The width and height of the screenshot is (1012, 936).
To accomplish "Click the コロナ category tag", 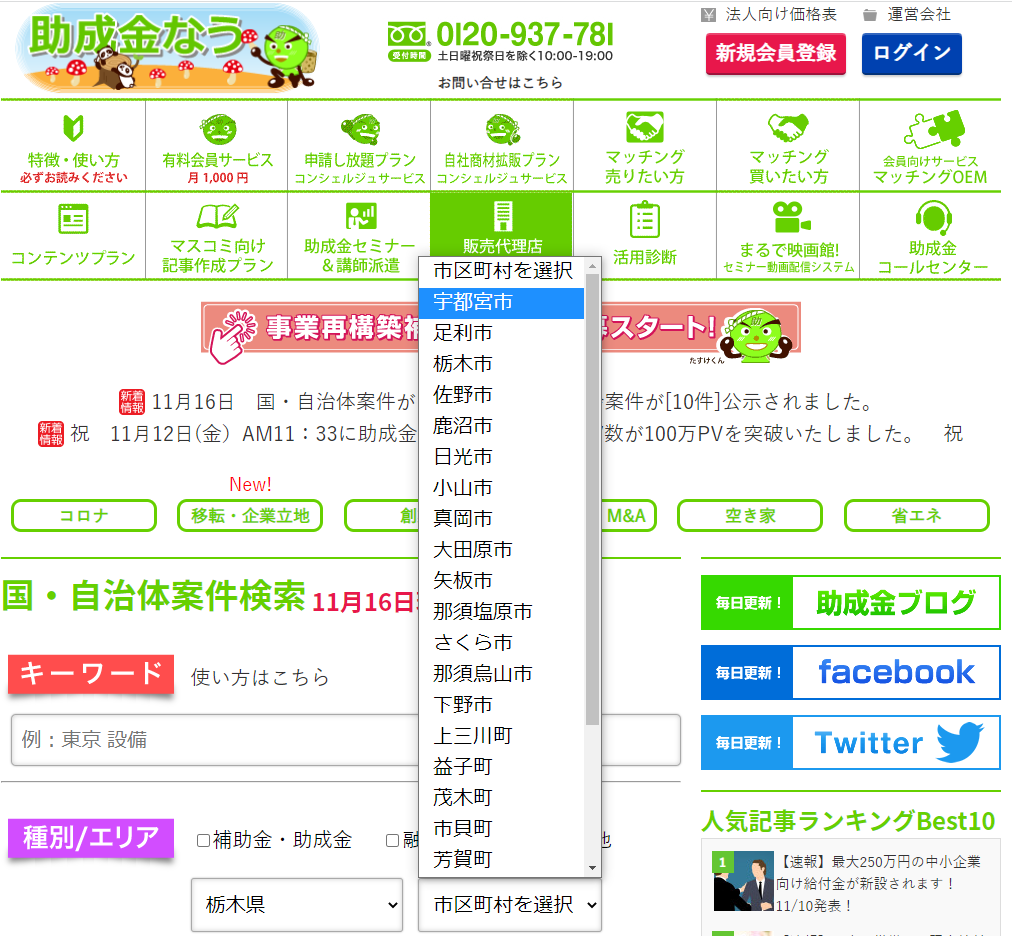I will pyautogui.click(x=84, y=516).
